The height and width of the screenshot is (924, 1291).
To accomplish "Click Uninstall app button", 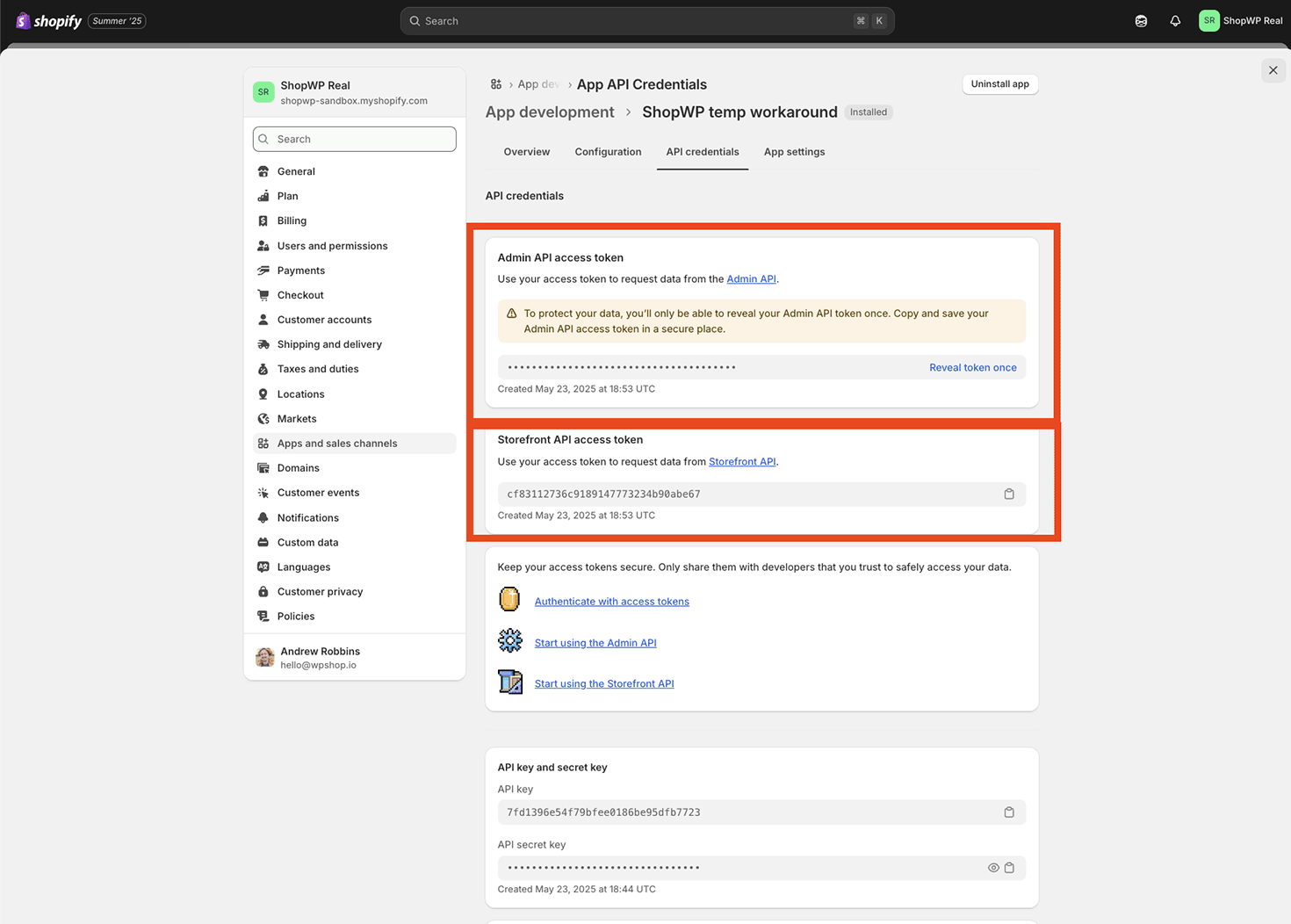I will click(x=1000, y=84).
